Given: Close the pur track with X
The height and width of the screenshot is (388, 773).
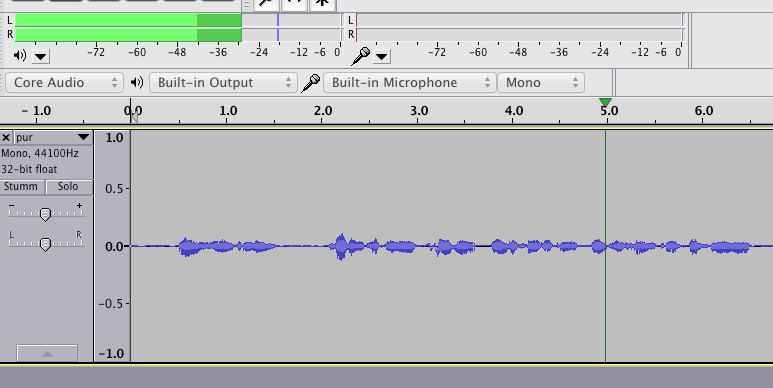Looking at the screenshot, I should [6, 137].
